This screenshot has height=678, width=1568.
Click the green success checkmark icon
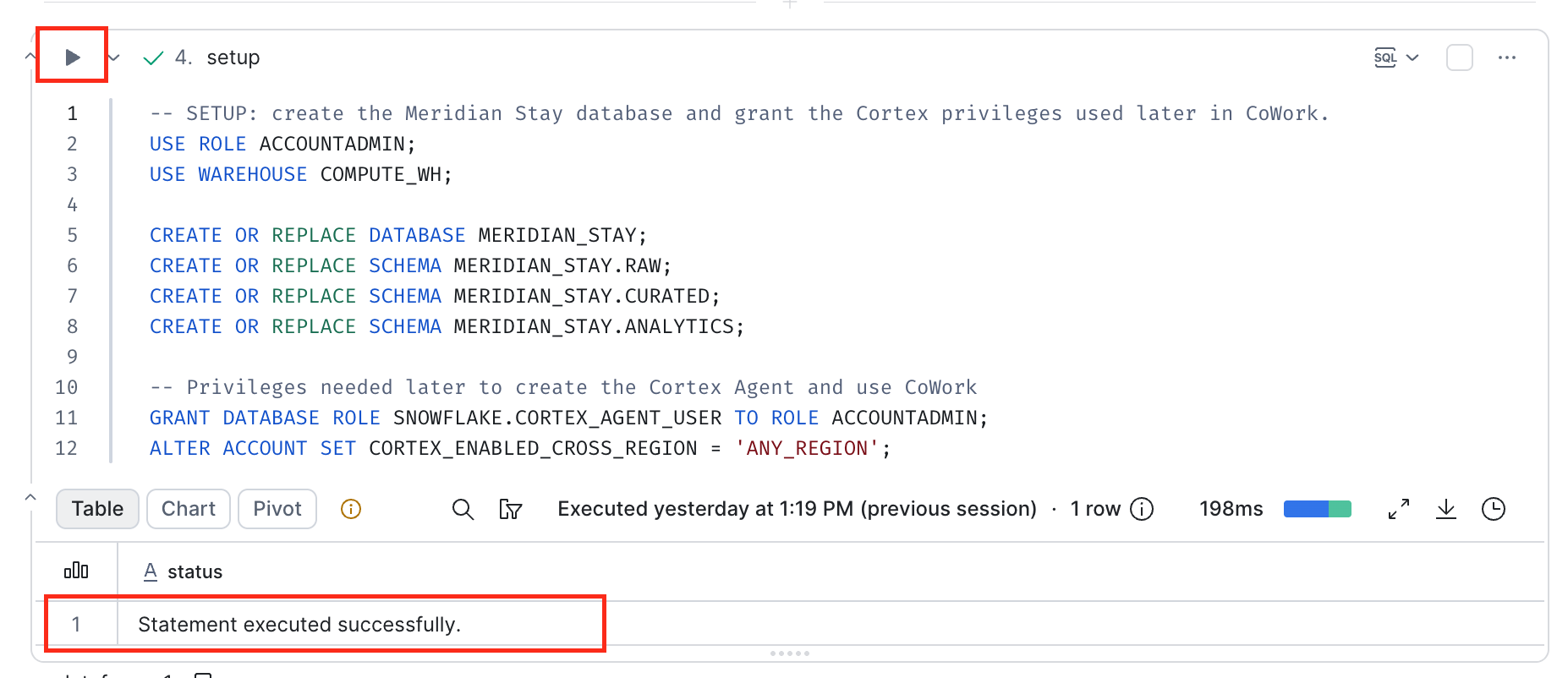pyautogui.click(x=153, y=57)
